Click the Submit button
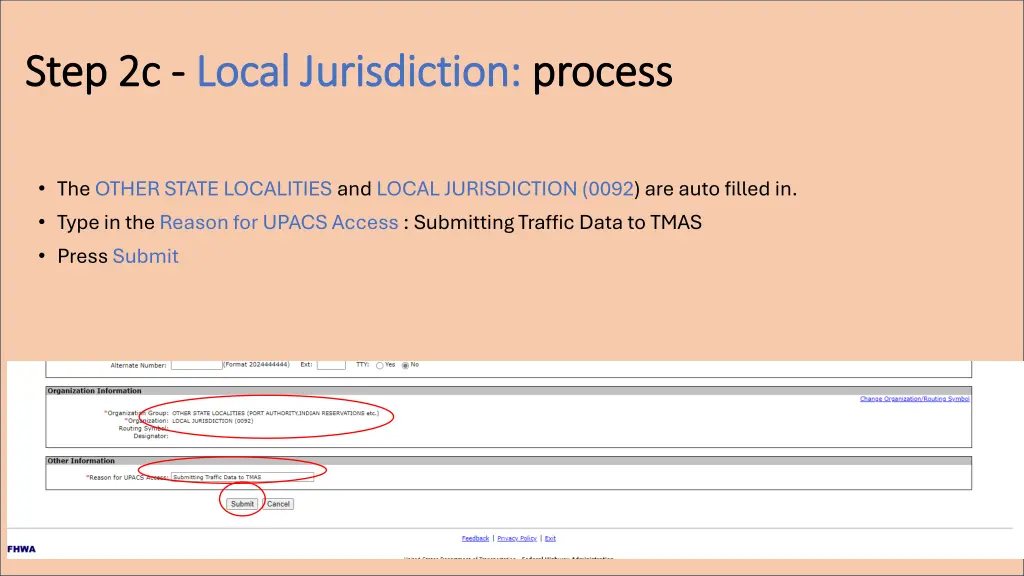Viewport: 1024px width, 576px height. click(242, 504)
